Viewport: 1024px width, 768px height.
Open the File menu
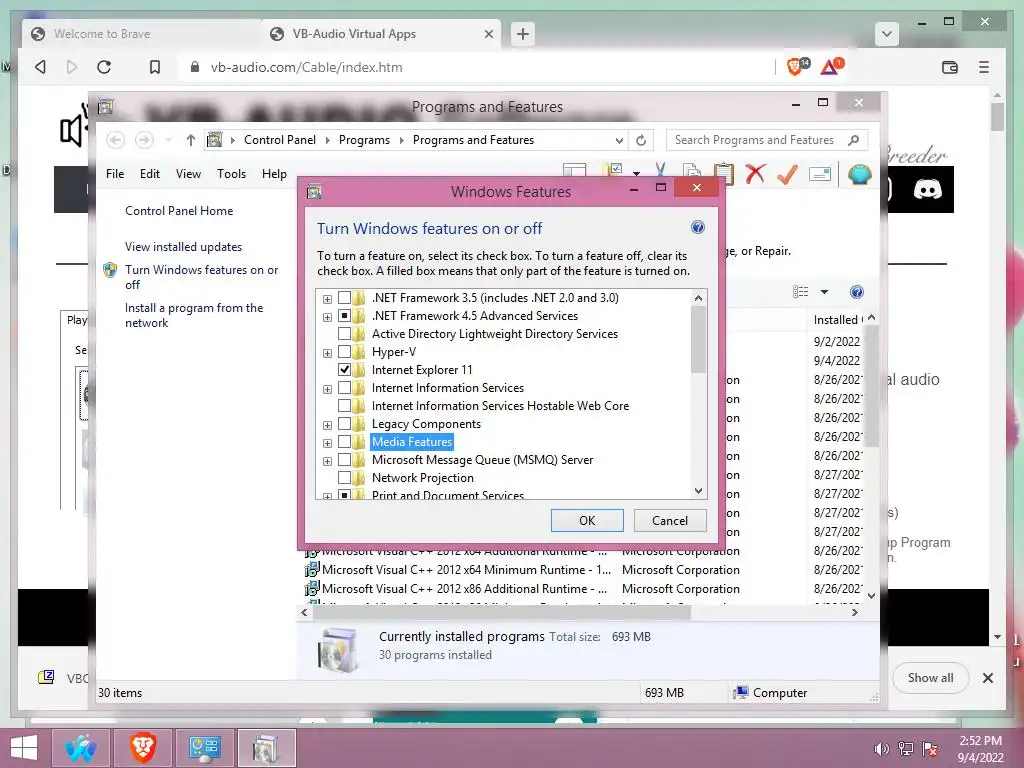(115, 174)
